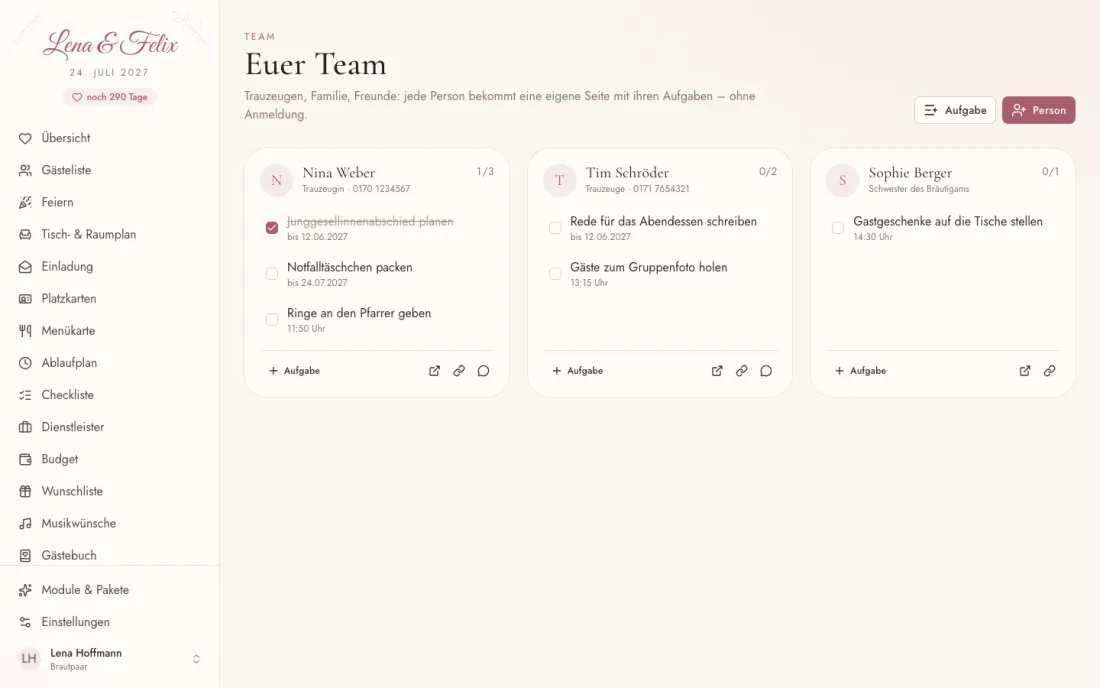Click the clock icon for Ablaufplan
The width and height of the screenshot is (1100, 688).
click(25, 363)
